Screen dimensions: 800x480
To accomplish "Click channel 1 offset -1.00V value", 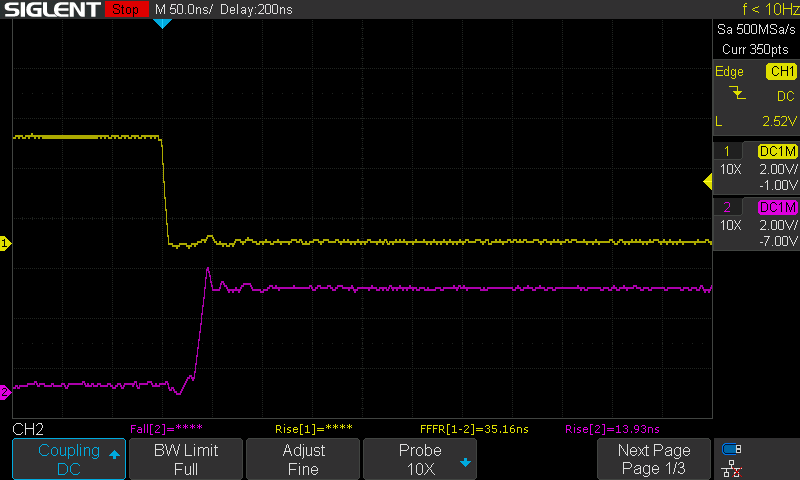I will [x=778, y=185].
